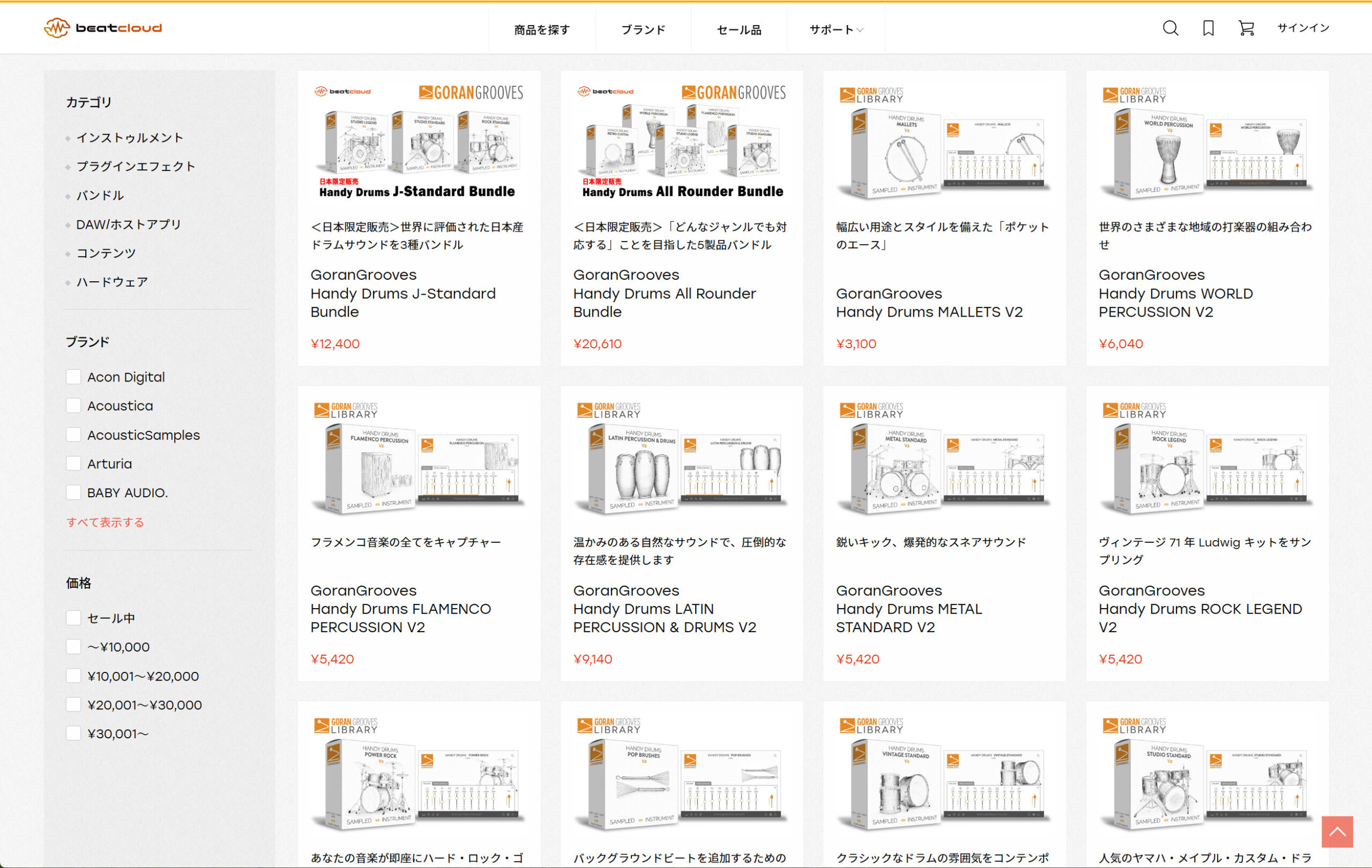The image size is (1372, 868).
Task: Click the サインイン link
Action: click(1302, 28)
